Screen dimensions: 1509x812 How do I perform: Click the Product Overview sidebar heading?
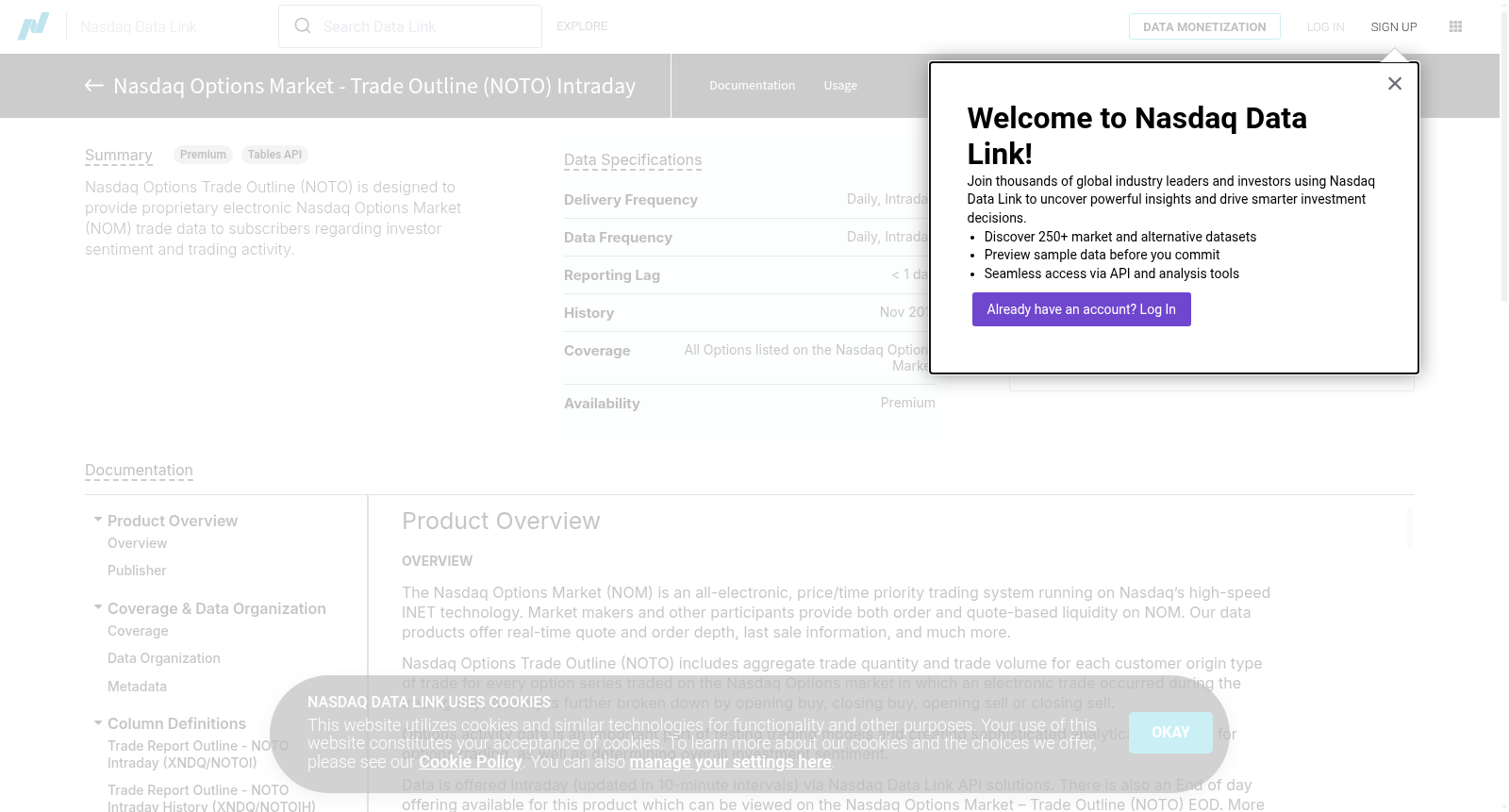point(173,521)
